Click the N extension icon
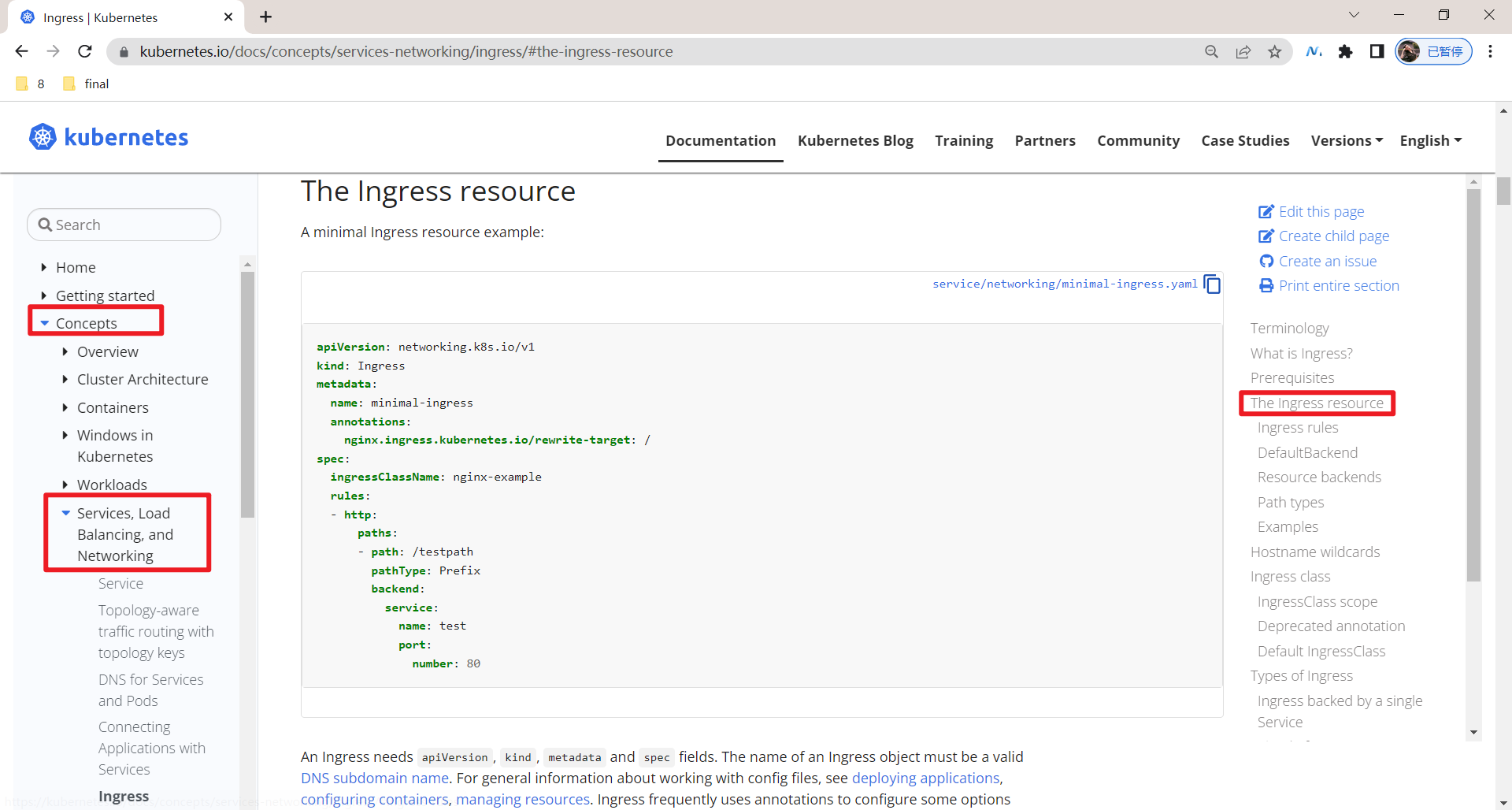 (x=1314, y=52)
